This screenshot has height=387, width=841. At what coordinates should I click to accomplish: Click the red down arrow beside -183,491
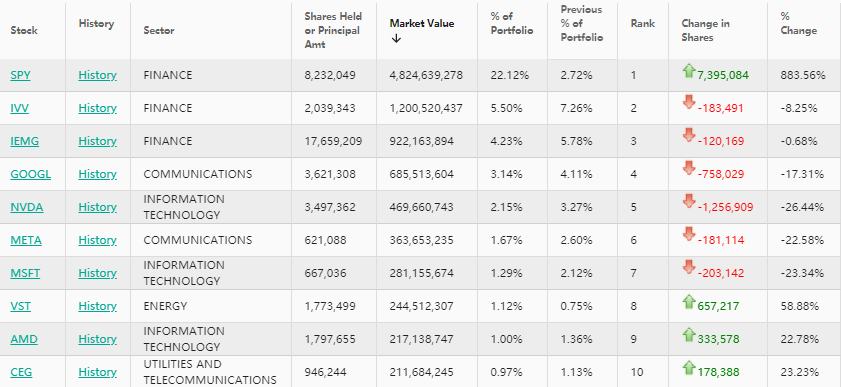tap(689, 102)
